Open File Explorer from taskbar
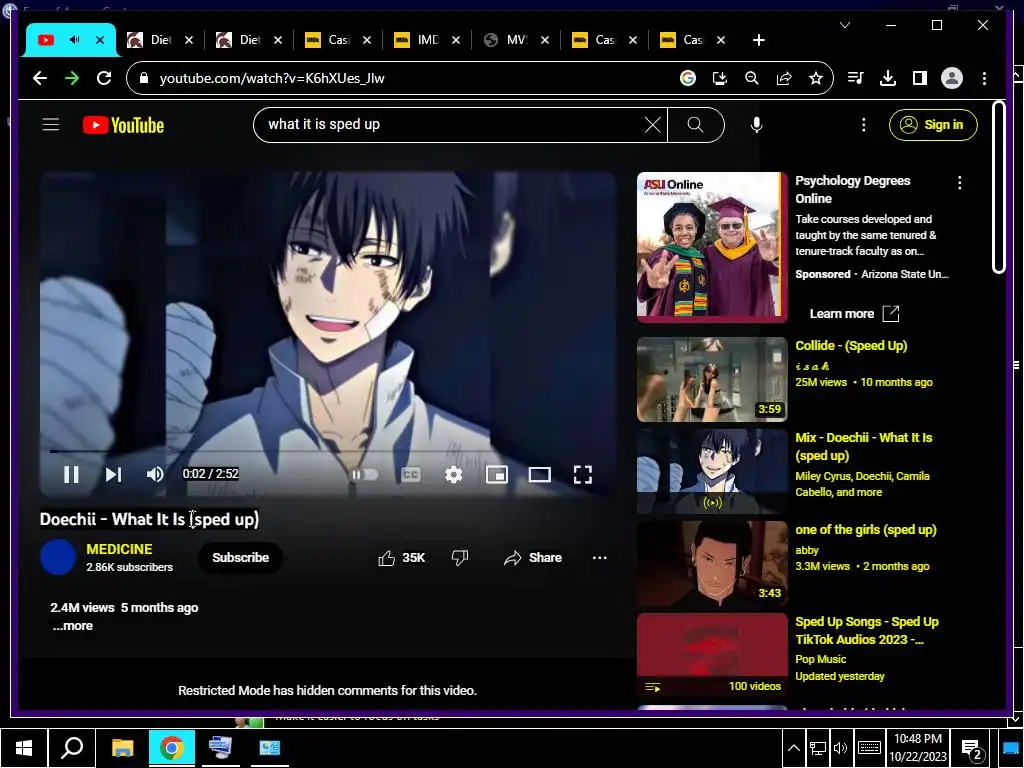The height and width of the screenshot is (768, 1024). click(x=122, y=748)
